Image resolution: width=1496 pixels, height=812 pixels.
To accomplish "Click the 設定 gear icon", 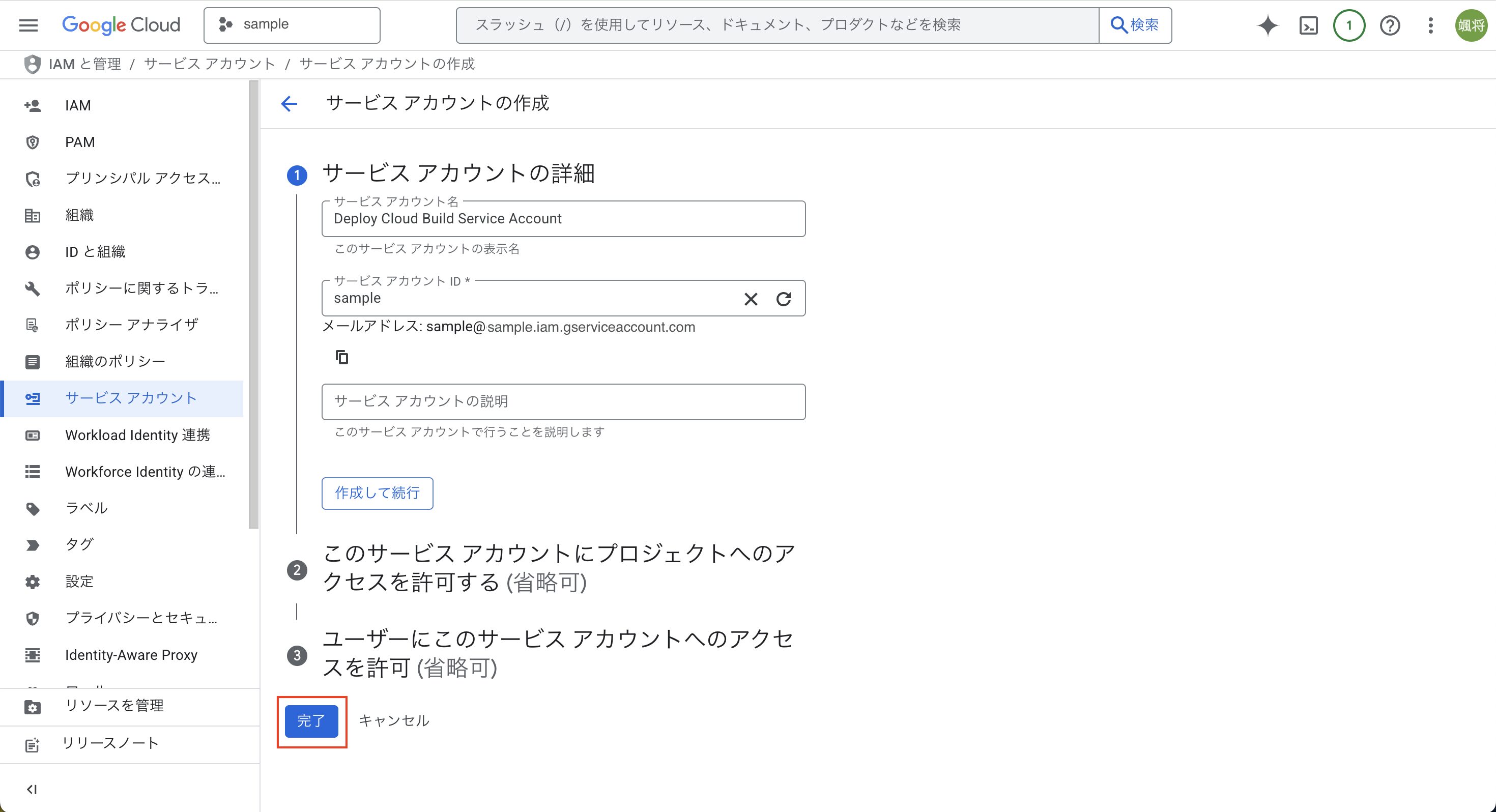I will (x=33, y=582).
